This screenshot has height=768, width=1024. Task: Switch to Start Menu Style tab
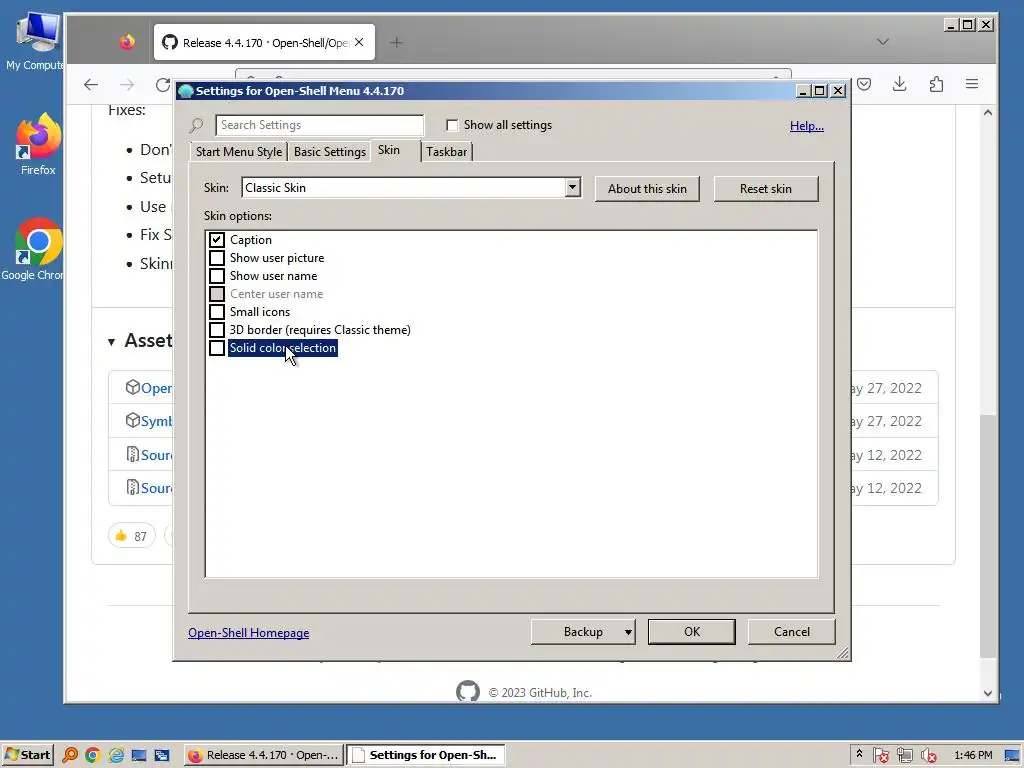[x=239, y=152]
